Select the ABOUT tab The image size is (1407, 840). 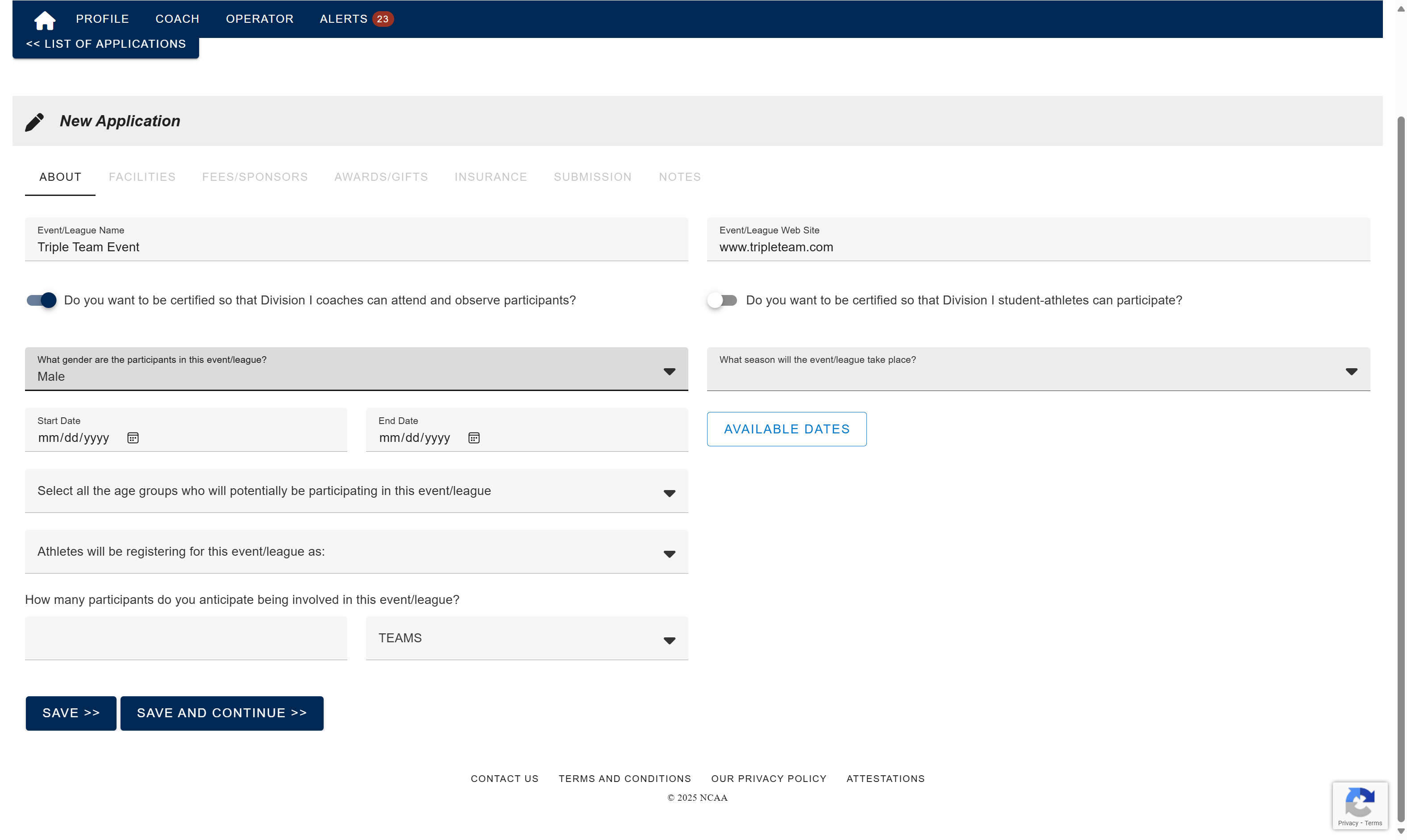pos(60,177)
